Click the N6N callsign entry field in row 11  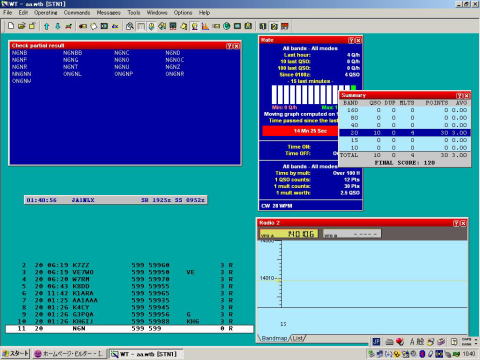(79, 328)
